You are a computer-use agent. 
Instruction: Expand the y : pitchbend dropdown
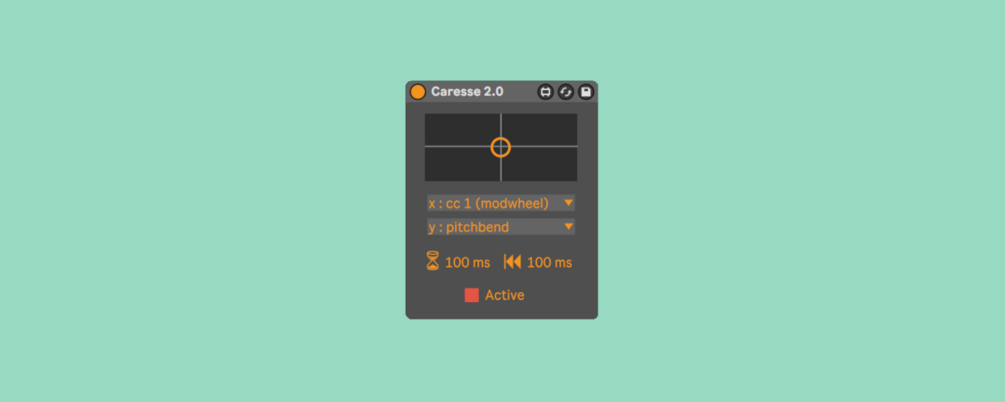pos(501,227)
